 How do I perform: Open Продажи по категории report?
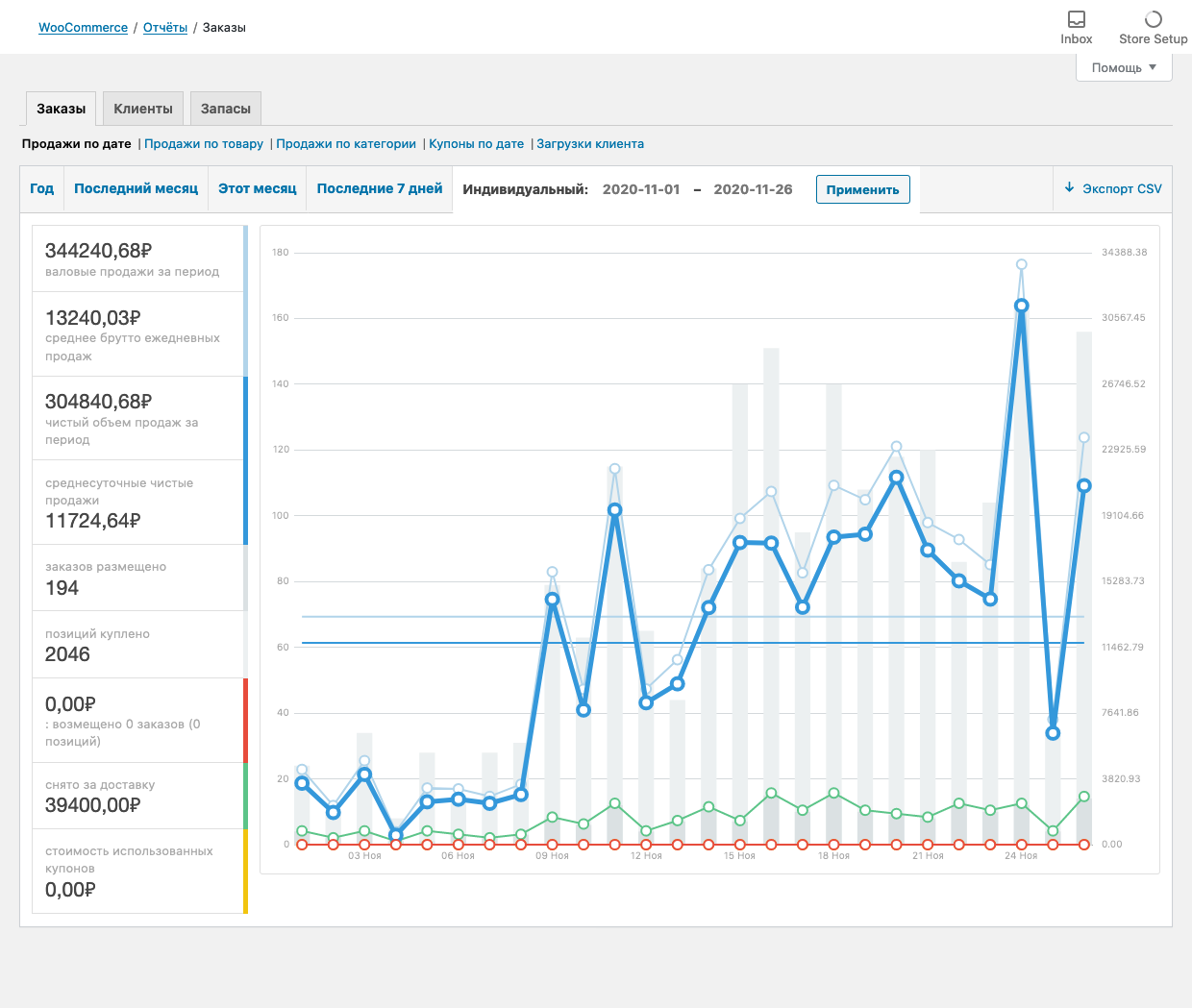coord(346,144)
